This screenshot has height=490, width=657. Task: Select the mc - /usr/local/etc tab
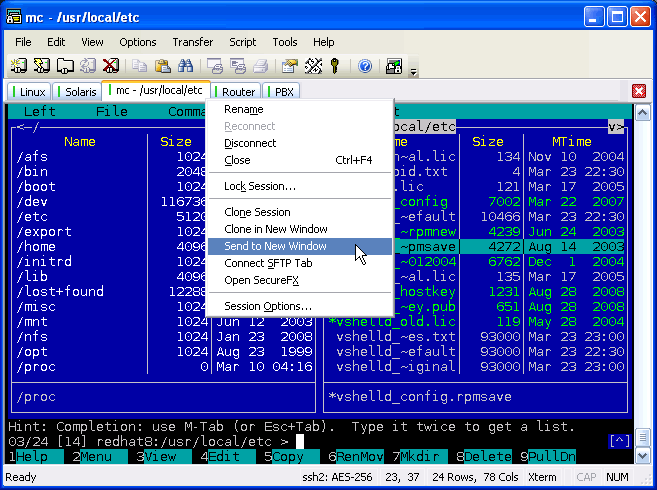click(156, 90)
